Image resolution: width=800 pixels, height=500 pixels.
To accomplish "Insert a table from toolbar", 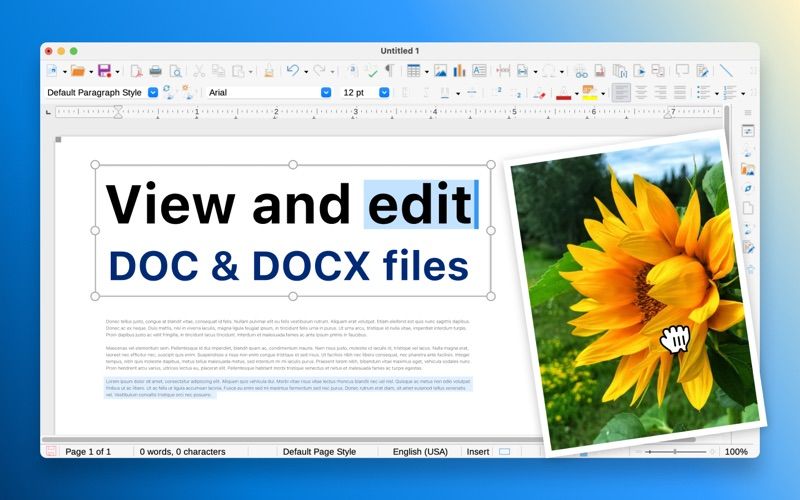I will point(413,71).
